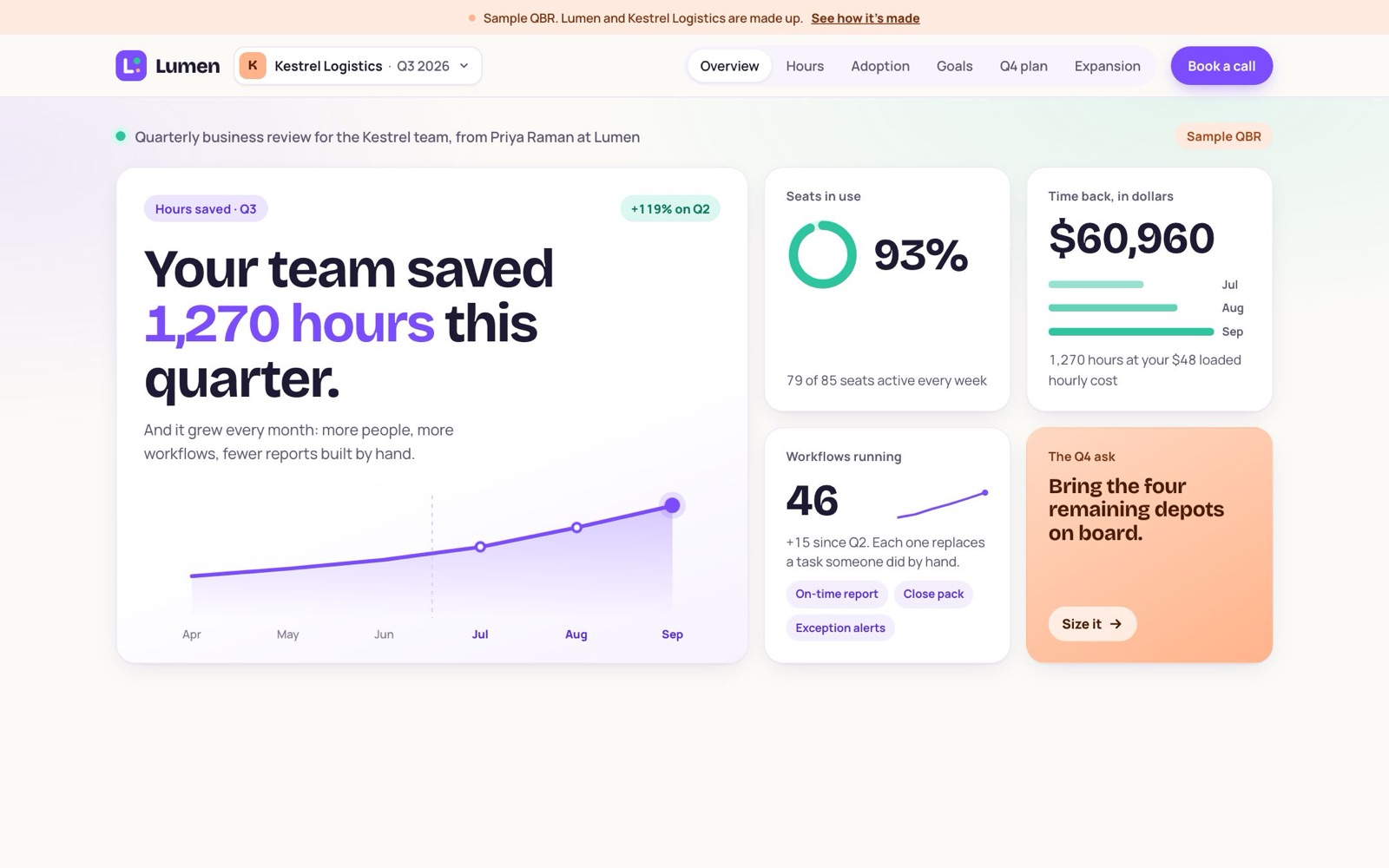Viewport: 1389px width, 868px height.
Task: Go to the Adoption tab
Action: click(x=880, y=66)
